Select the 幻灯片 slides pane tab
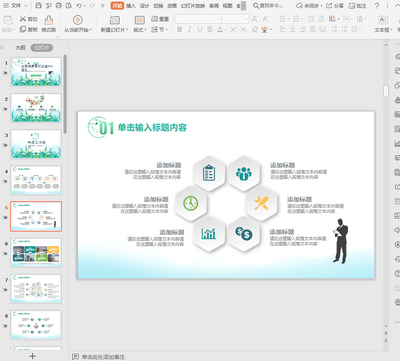The width and height of the screenshot is (400, 361). (42, 48)
